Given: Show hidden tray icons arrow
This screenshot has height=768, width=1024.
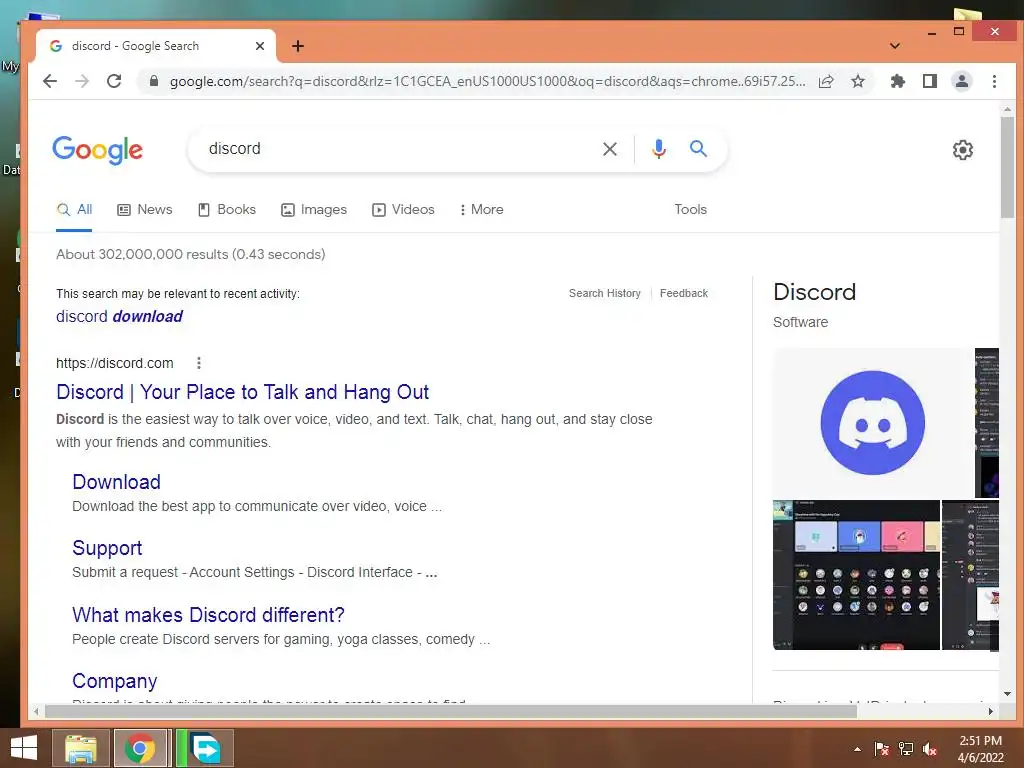Looking at the screenshot, I should pyautogui.click(x=857, y=749).
